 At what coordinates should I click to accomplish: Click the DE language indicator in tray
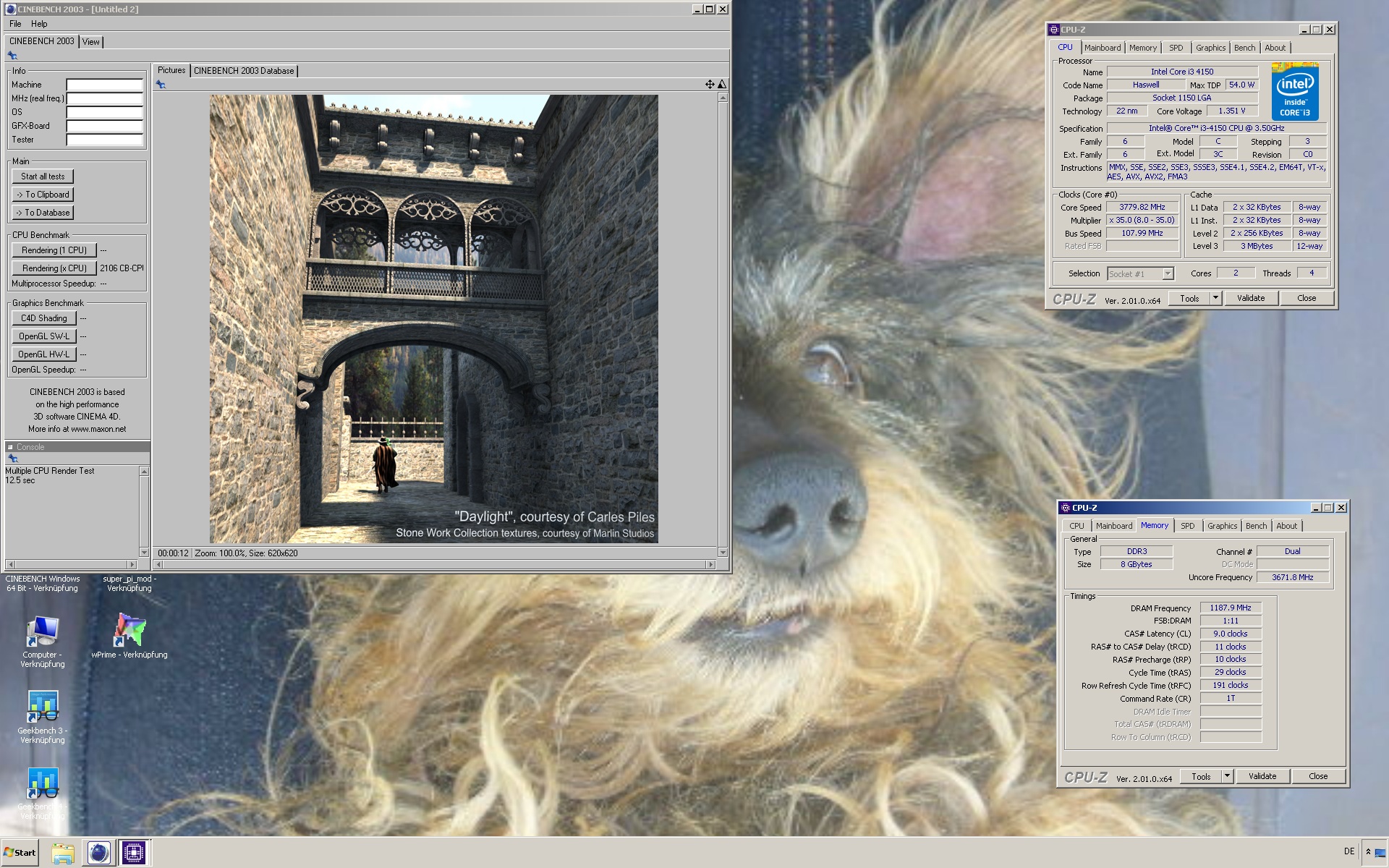tap(1348, 851)
